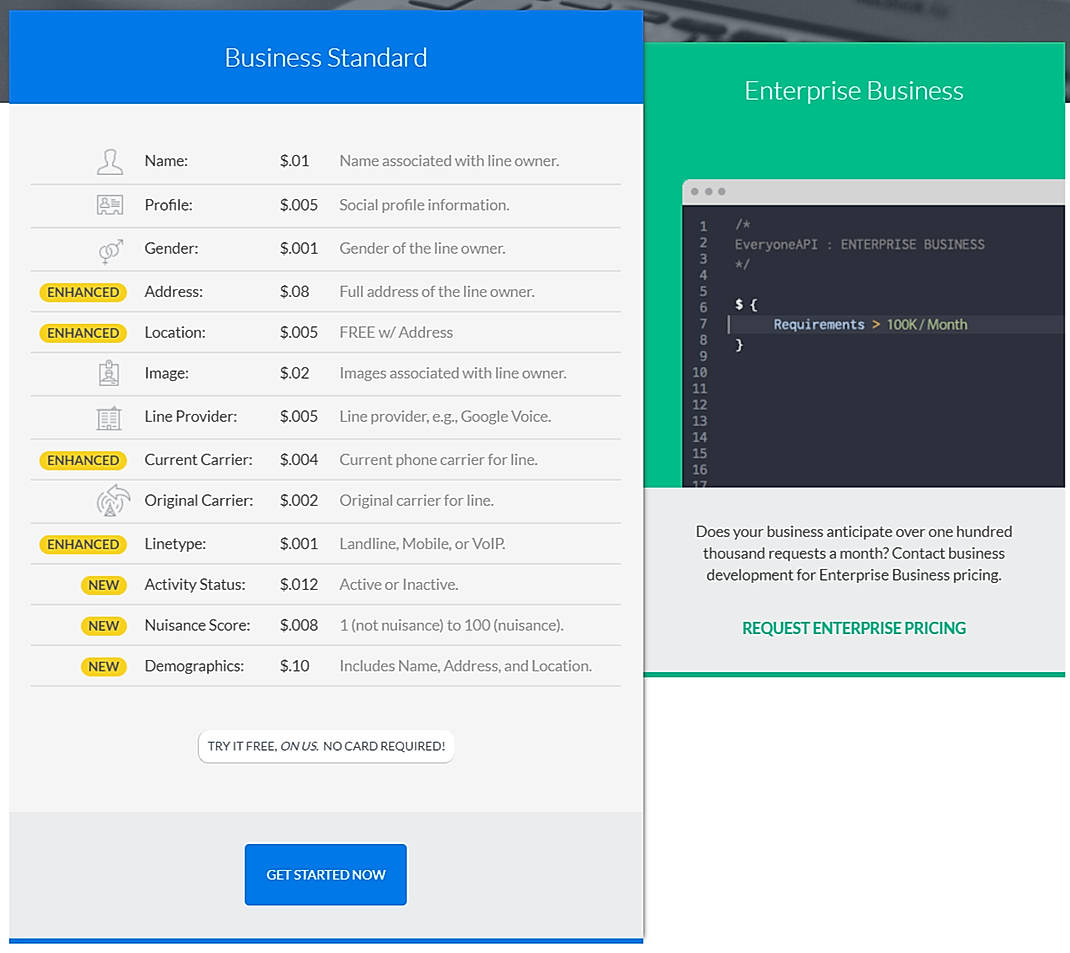Click the Social profile information description
1070x953 pixels.
(x=424, y=205)
